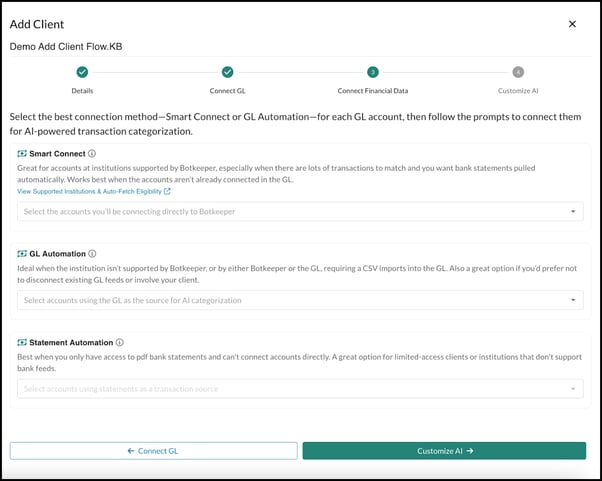This screenshot has height=481, width=602.
Task: Jump to the Customize AI step 4 circle
Action: point(517,72)
